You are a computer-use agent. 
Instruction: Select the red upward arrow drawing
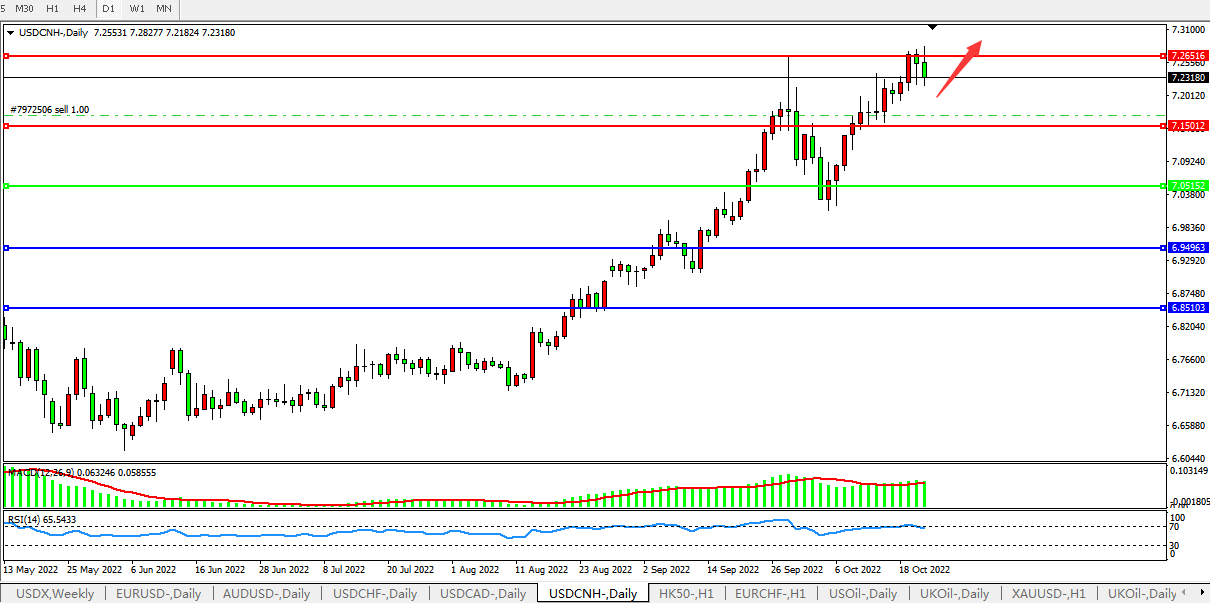[959, 67]
